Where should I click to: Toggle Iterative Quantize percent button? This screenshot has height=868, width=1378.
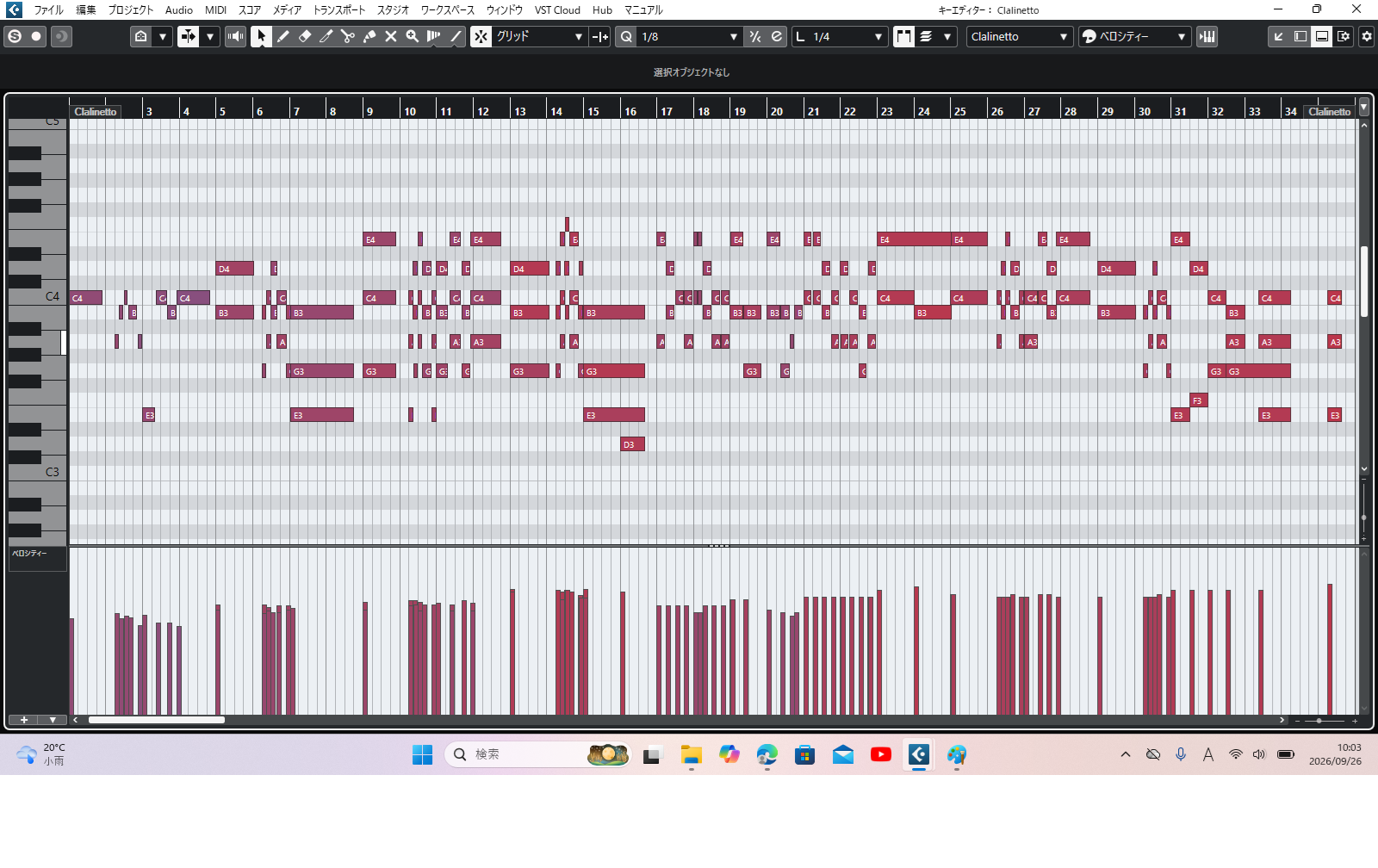click(x=755, y=36)
